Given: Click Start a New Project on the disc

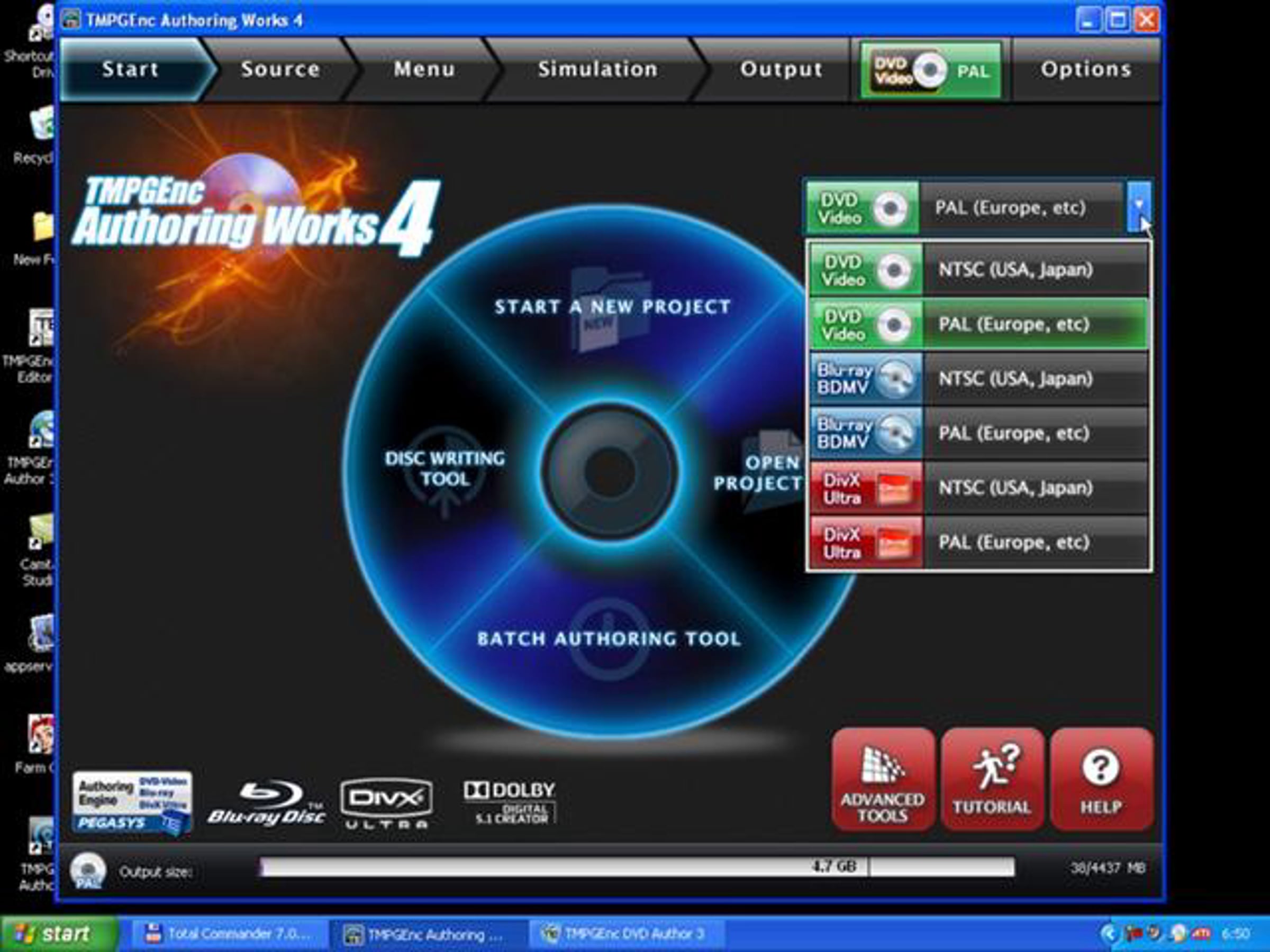Looking at the screenshot, I should 613,307.
